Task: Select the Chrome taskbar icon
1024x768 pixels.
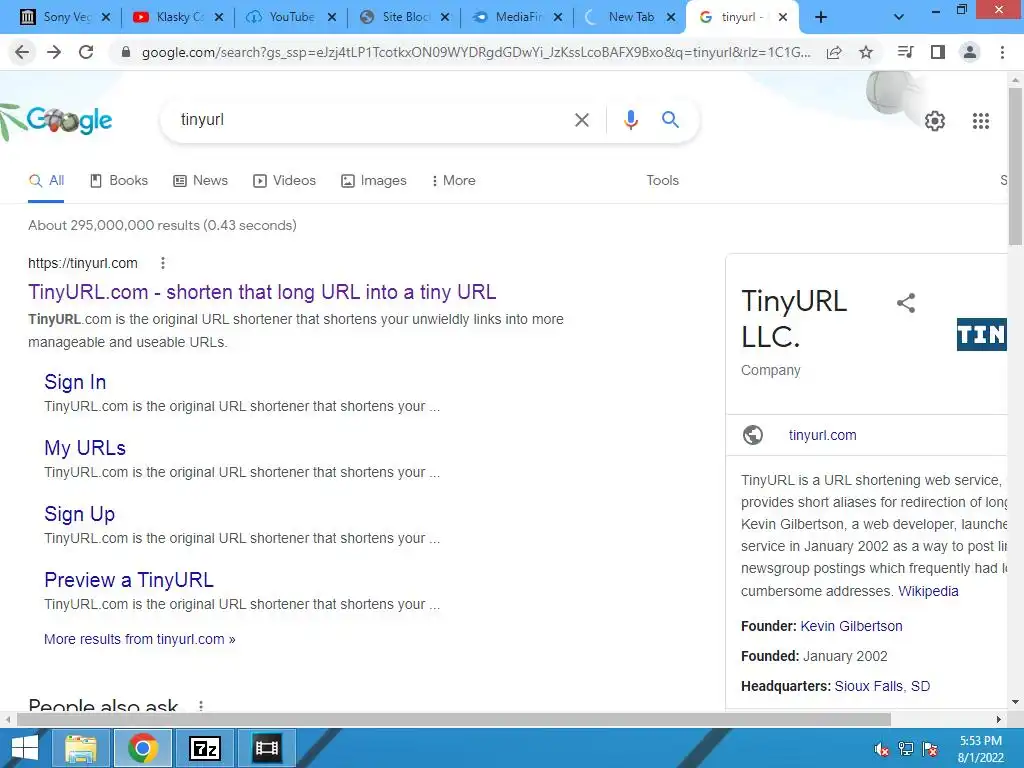Action: 143,748
